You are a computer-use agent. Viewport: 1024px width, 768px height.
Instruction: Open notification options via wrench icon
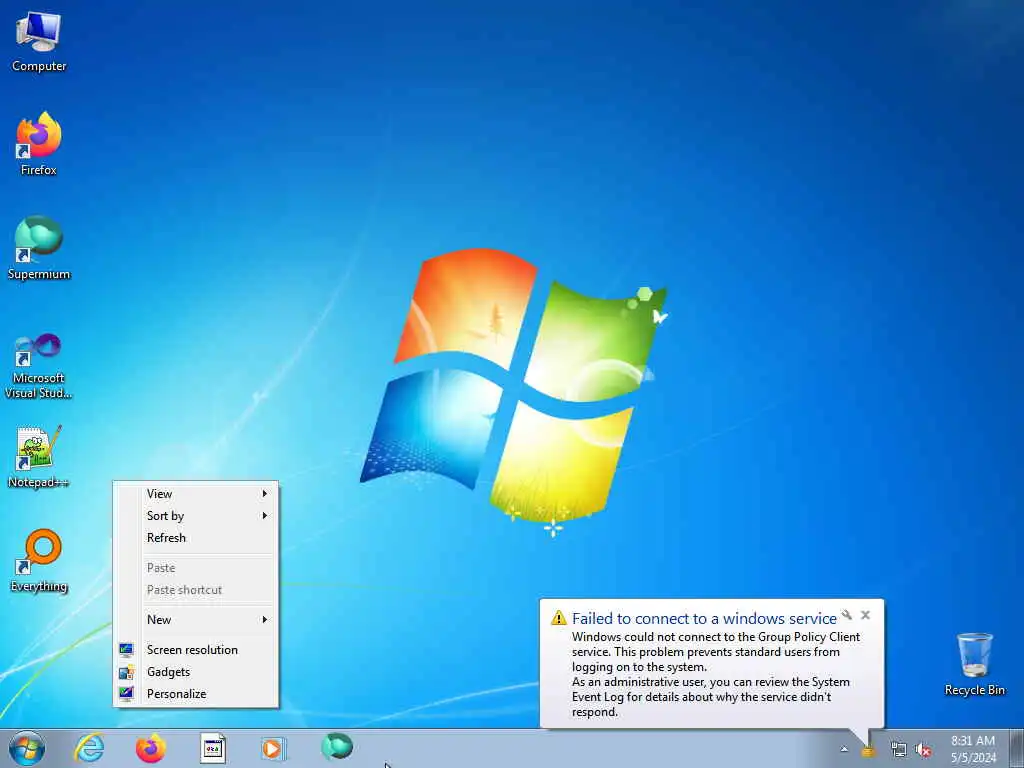[846, 615]
